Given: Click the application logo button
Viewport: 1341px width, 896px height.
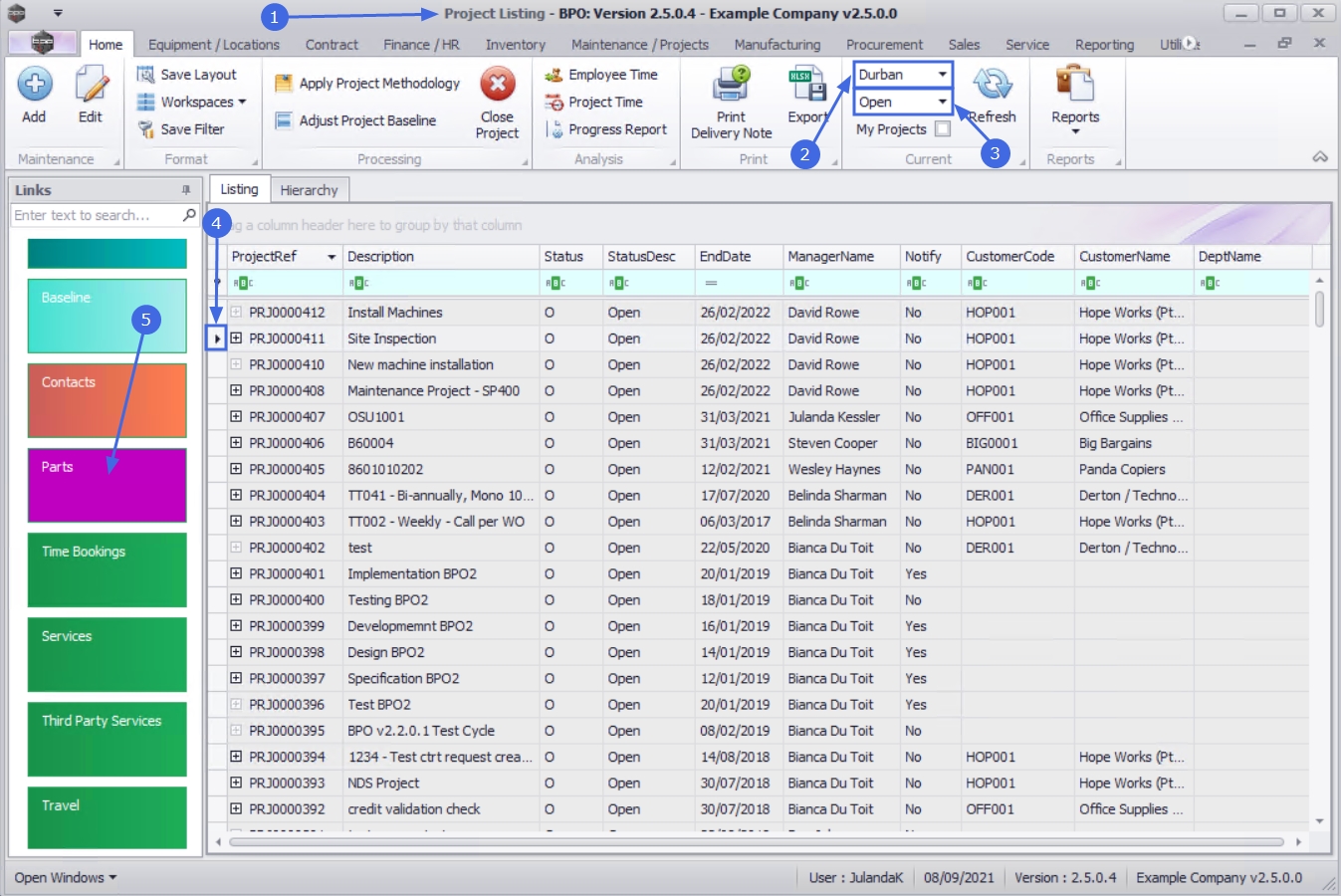Looking at the screenshot, I should (42, 43).
